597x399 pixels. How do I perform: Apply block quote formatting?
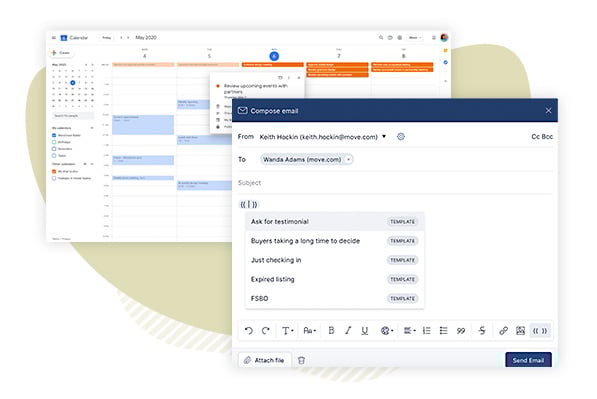pos(461,330)
